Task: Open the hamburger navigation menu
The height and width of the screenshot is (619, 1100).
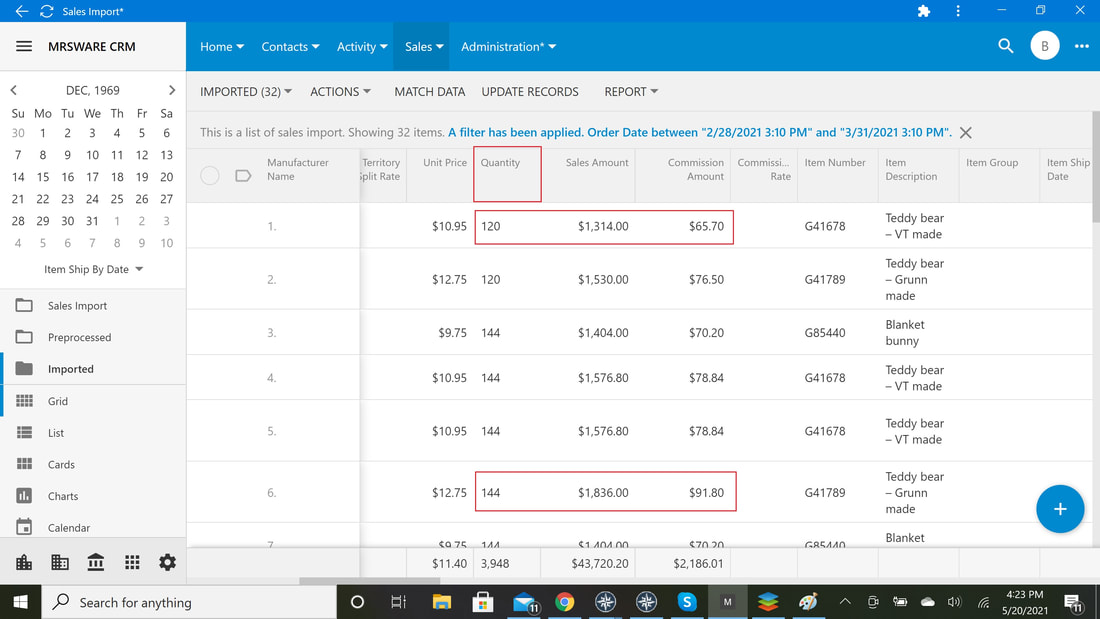Action: tap(24, 46)
